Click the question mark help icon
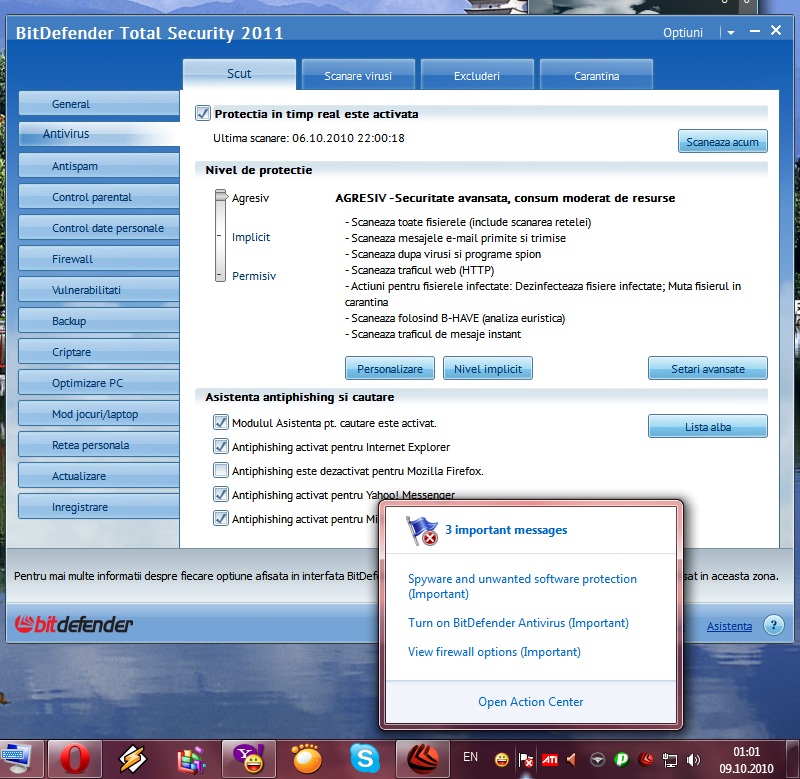 (773, 624)
